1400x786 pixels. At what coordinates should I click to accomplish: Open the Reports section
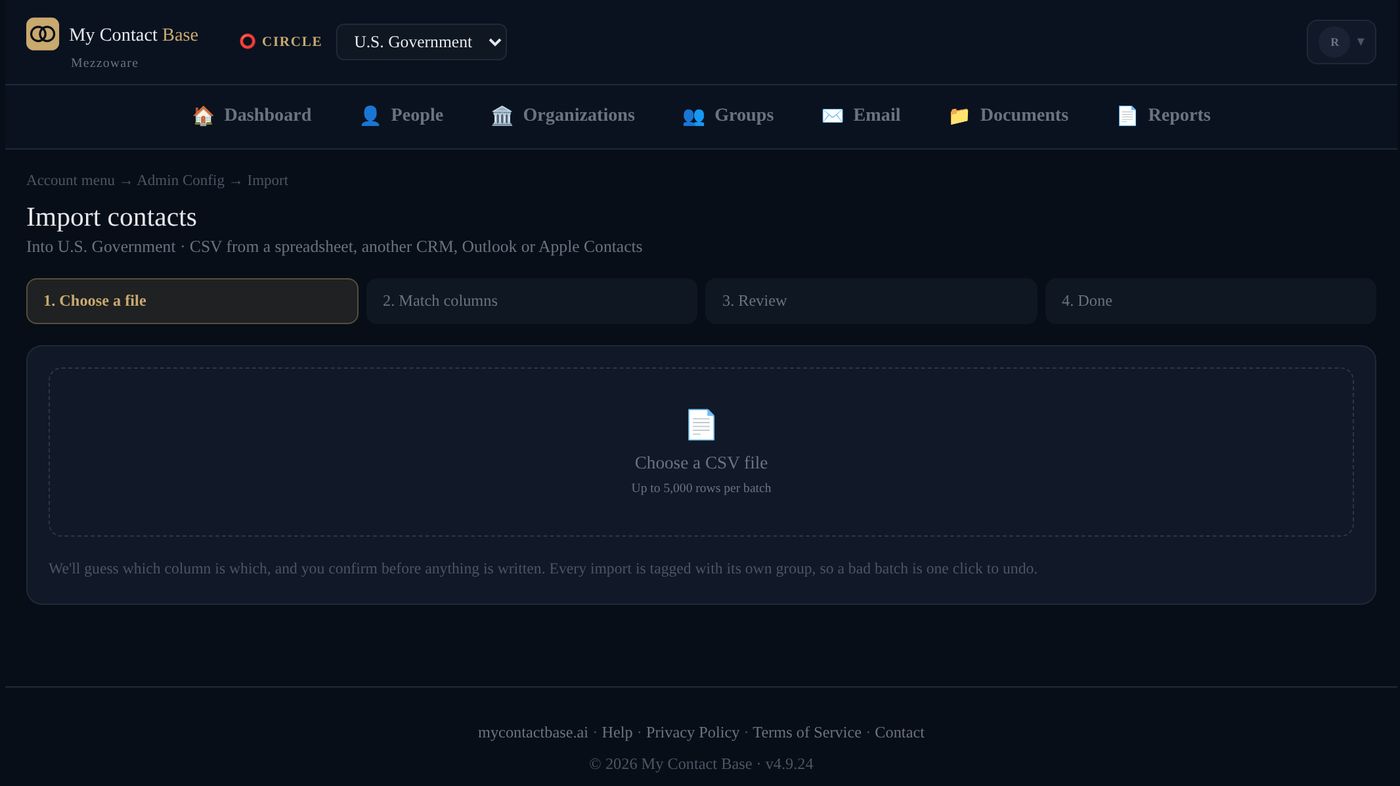coord(1163,115)
